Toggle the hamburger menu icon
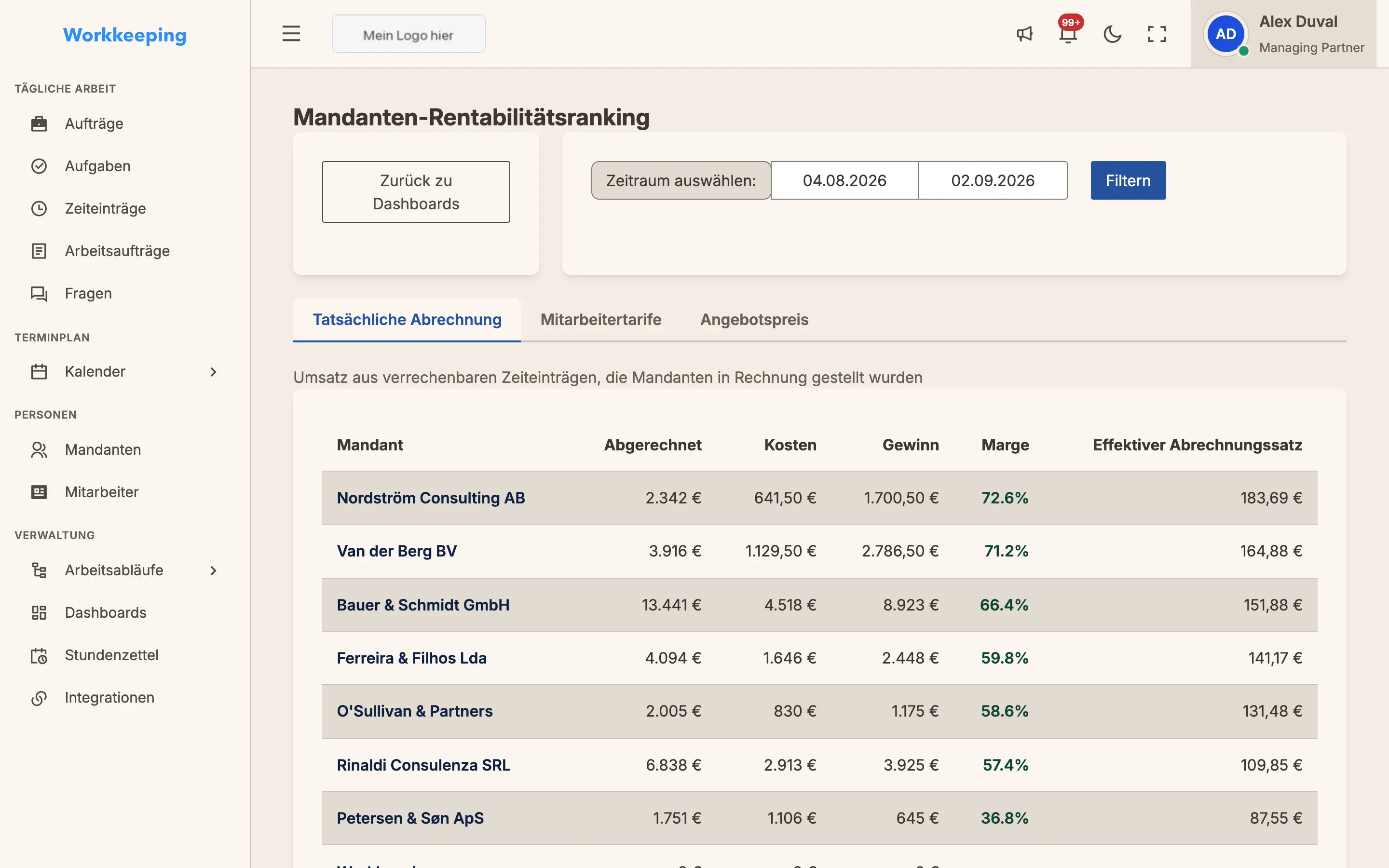Image resolution: width=1389 pixels, height=868 pixels. [x=291, y=34]
